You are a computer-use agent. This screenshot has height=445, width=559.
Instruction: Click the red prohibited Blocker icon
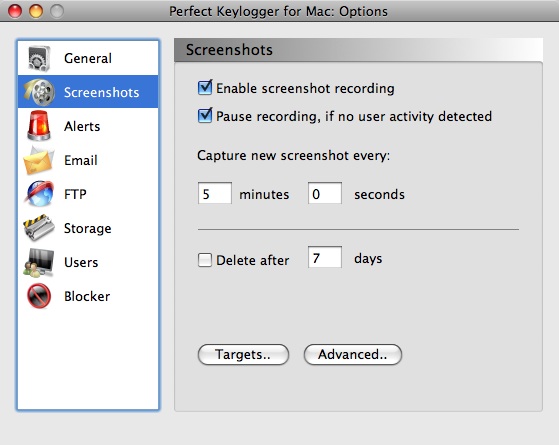click(39, 296)
